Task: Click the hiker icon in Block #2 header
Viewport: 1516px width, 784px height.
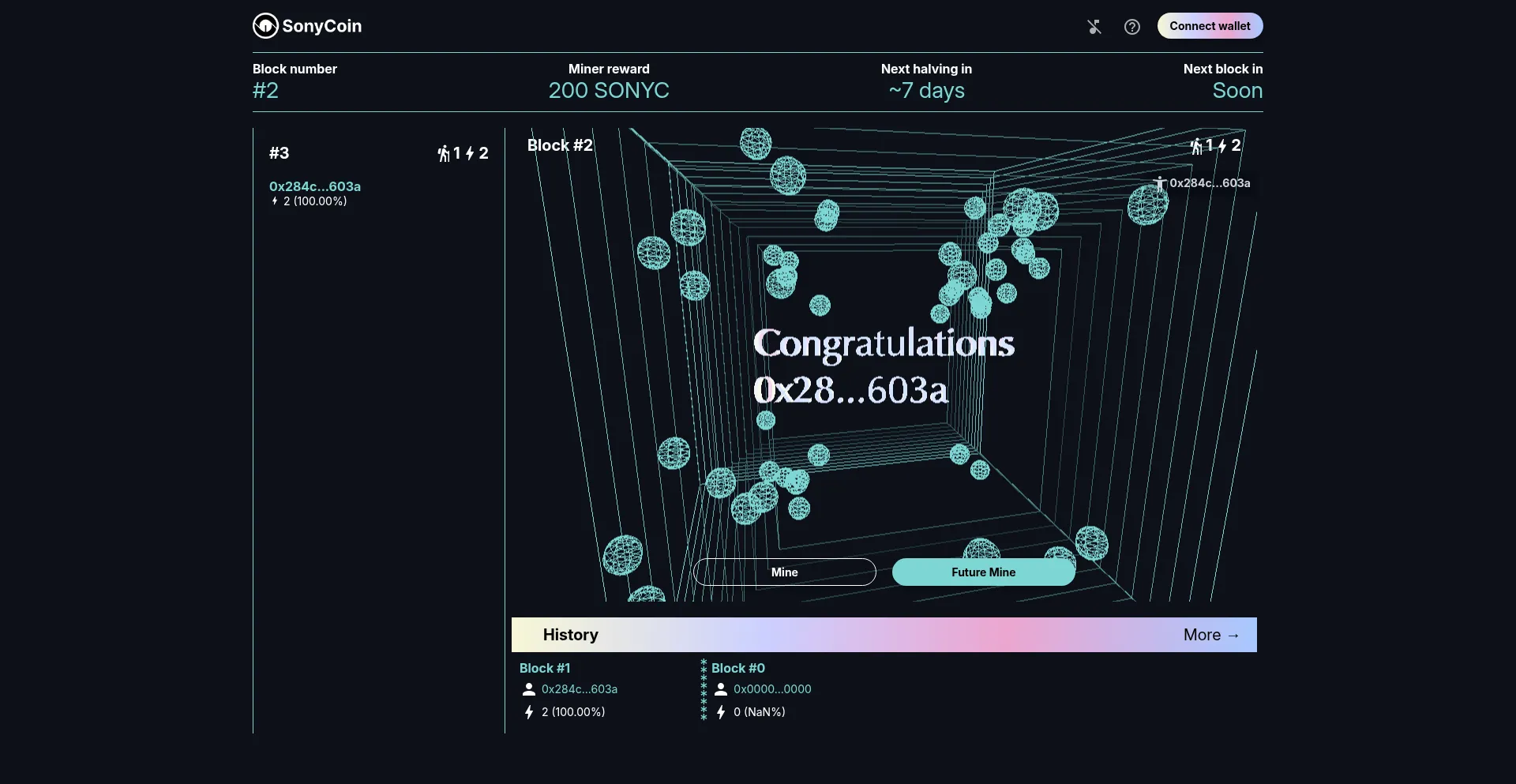Action: pyautogui.click(x=1196, y=146)
